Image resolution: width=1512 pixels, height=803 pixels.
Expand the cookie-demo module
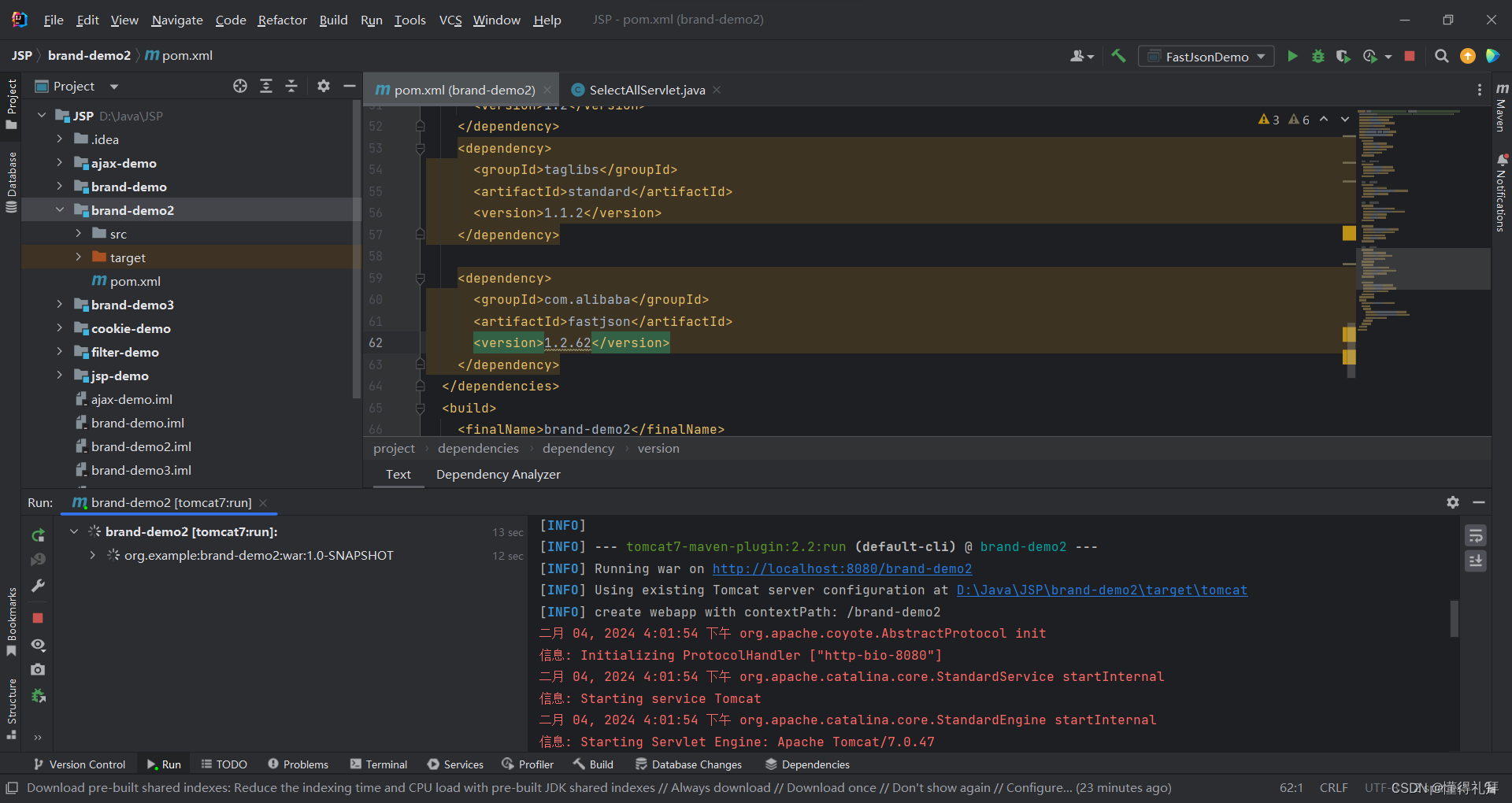click(x=60, y=328)
